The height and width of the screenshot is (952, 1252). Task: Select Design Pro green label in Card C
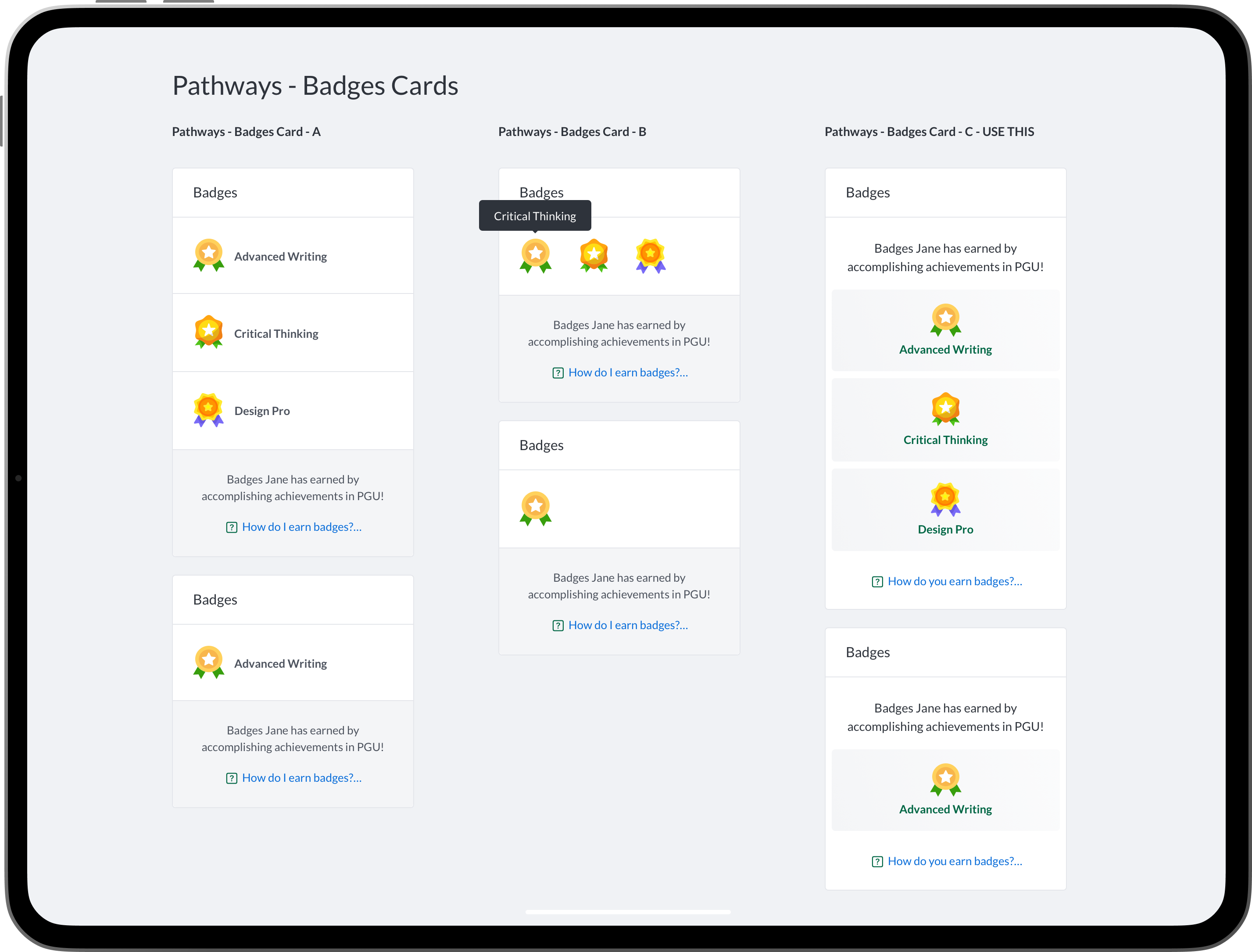point(945,529)
